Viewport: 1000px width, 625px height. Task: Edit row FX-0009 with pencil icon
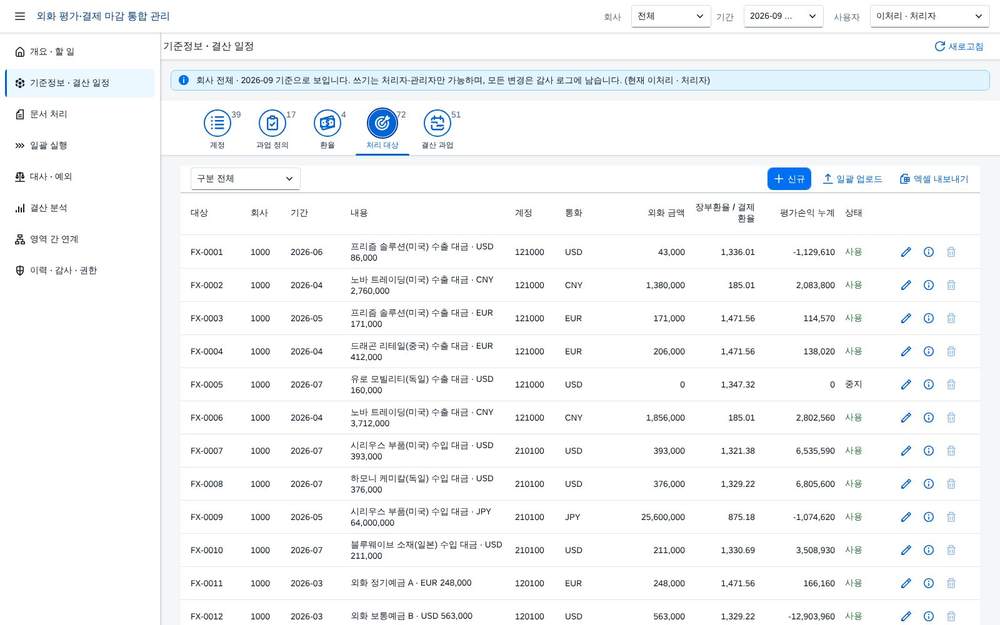tap(906, 517)
